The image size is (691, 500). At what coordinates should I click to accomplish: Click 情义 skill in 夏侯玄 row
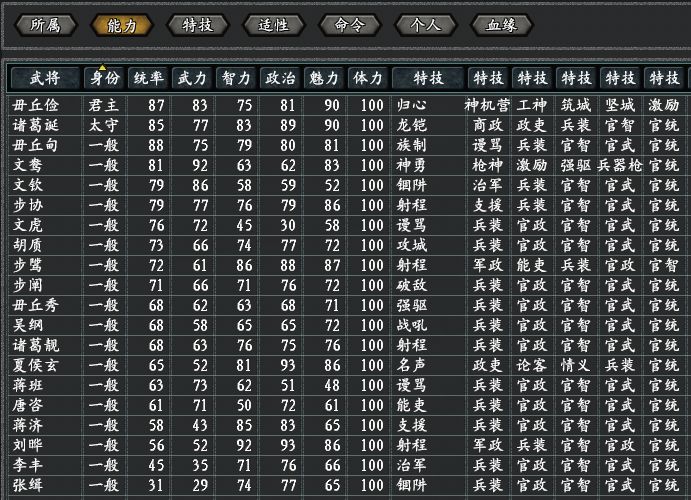576,365
